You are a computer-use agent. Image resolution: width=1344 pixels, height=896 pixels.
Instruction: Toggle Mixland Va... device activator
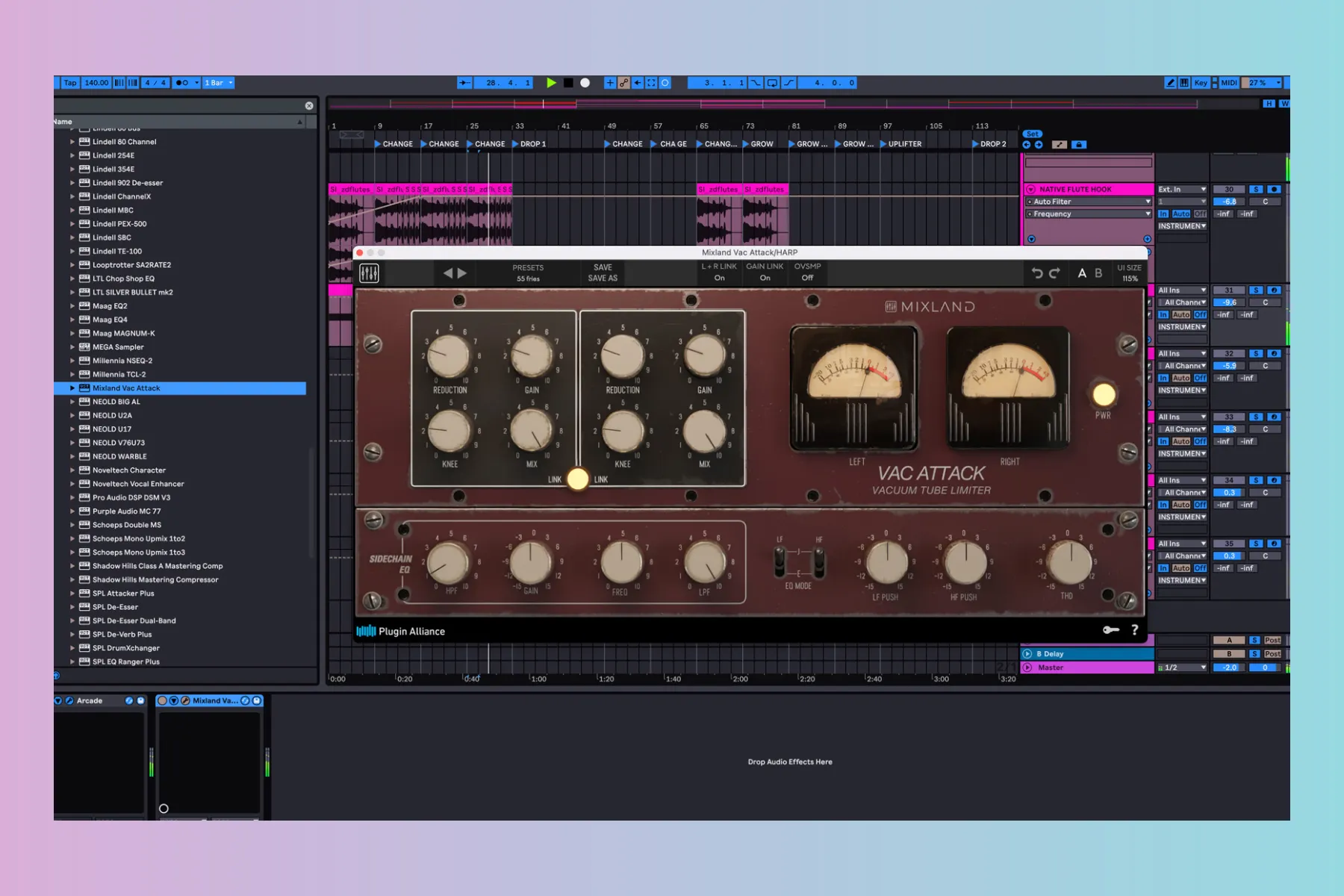[162, 700]
